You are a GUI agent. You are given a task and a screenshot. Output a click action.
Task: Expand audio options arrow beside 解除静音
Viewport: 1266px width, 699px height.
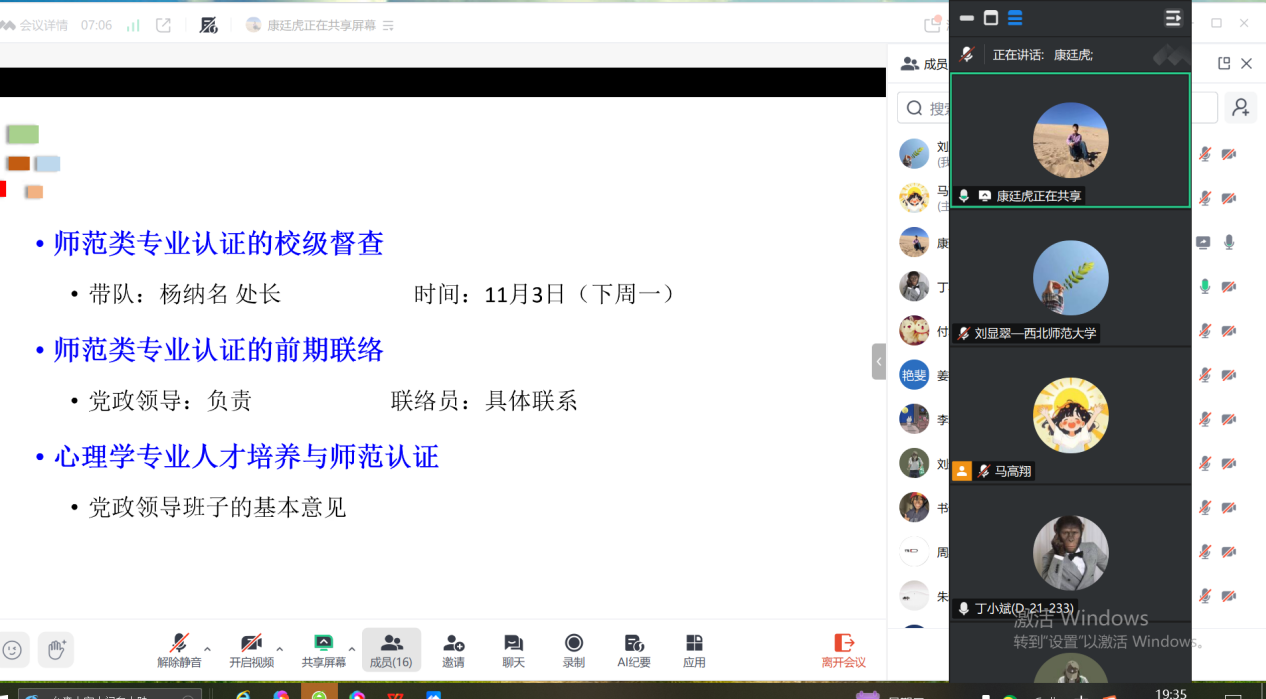208,649
